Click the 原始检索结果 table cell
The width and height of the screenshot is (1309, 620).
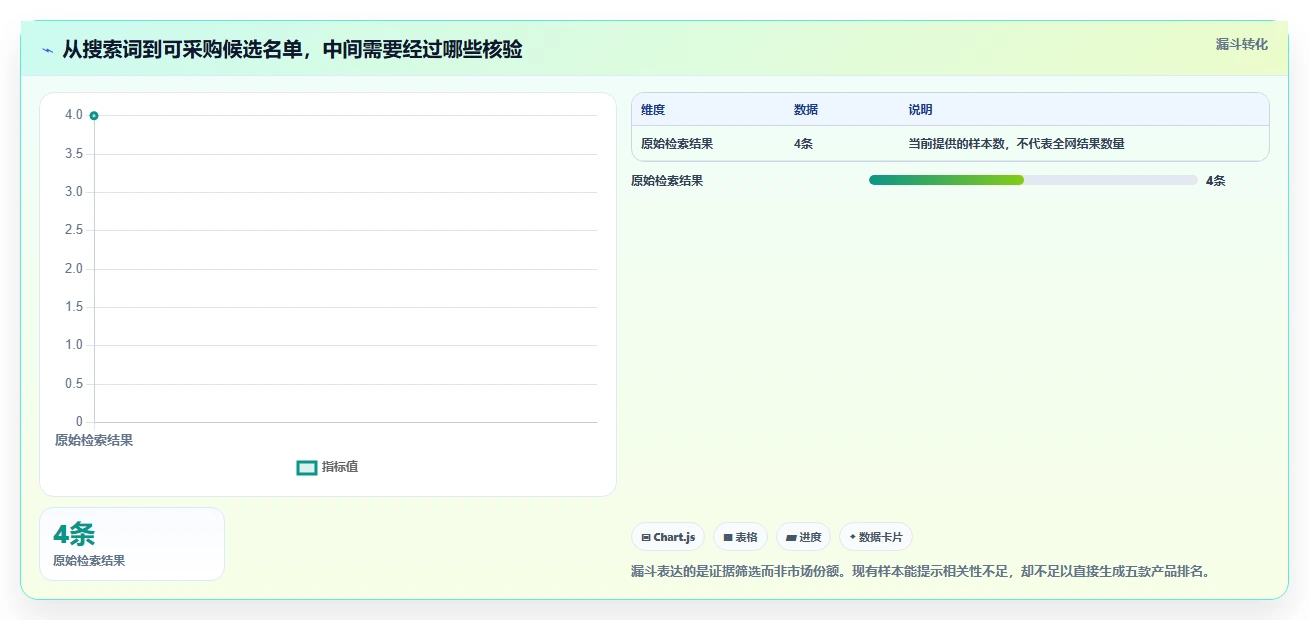point(677,144)
